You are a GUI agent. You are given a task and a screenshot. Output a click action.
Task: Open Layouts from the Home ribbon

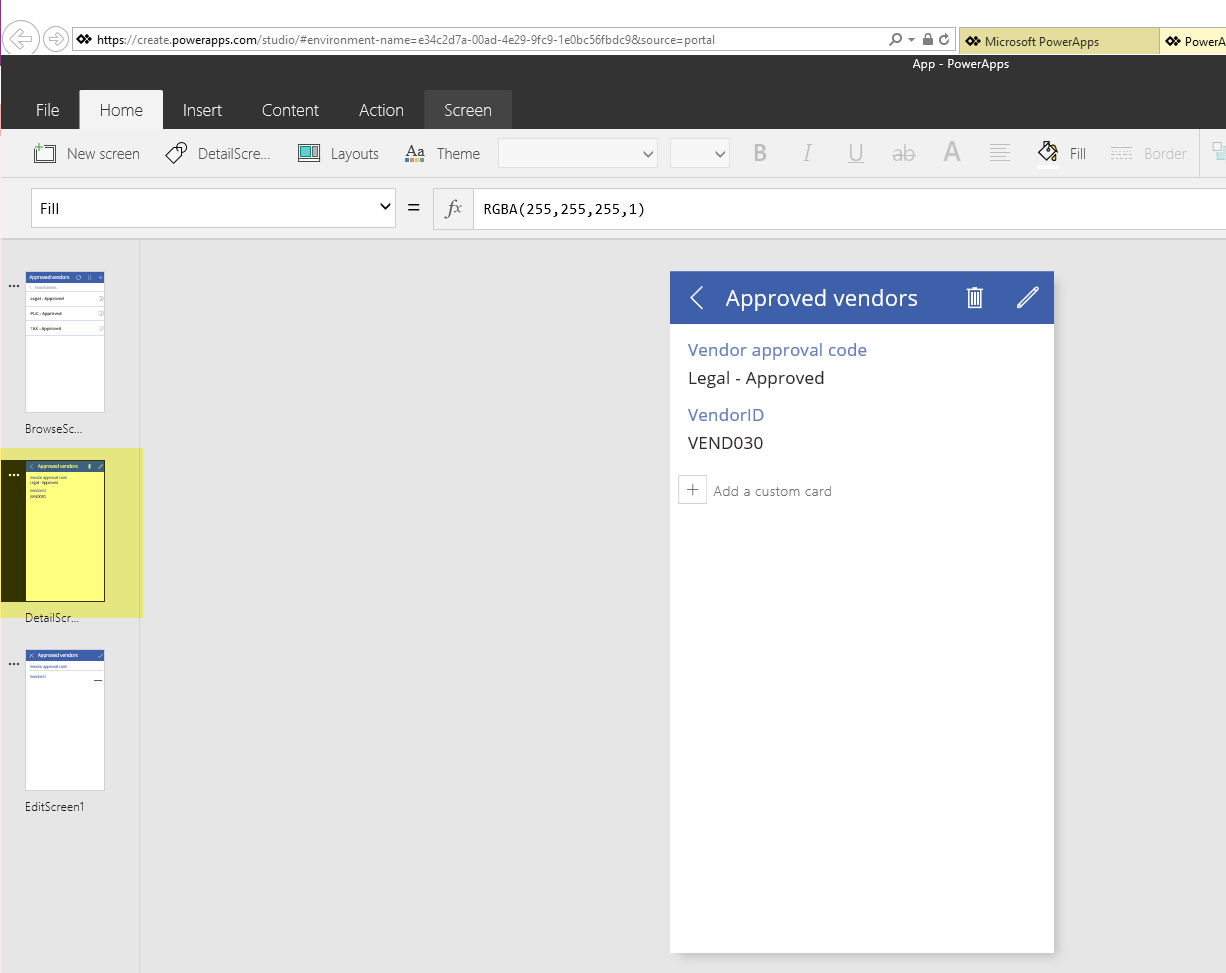[x=338, y=153]
